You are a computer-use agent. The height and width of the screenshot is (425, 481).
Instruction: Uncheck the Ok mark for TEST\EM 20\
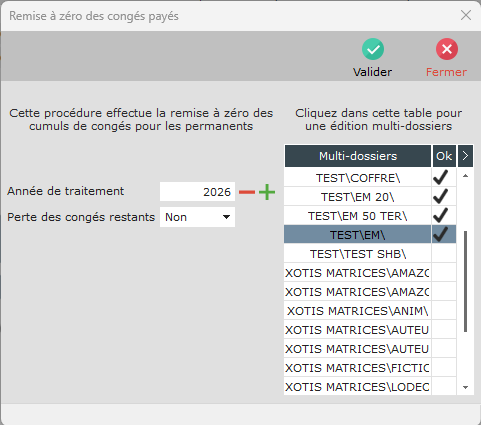coord(444,196)
